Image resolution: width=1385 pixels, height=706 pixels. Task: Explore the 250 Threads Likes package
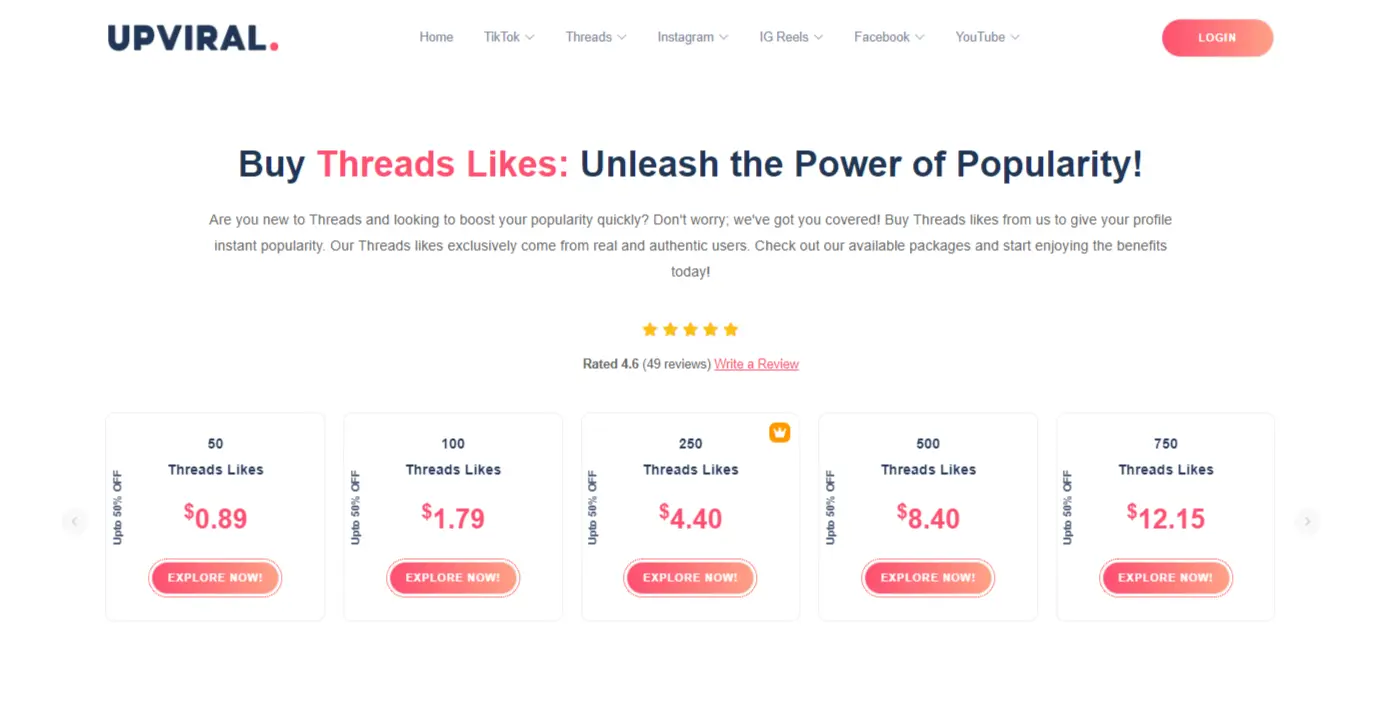pyautogui.click(x=690, y=578)
